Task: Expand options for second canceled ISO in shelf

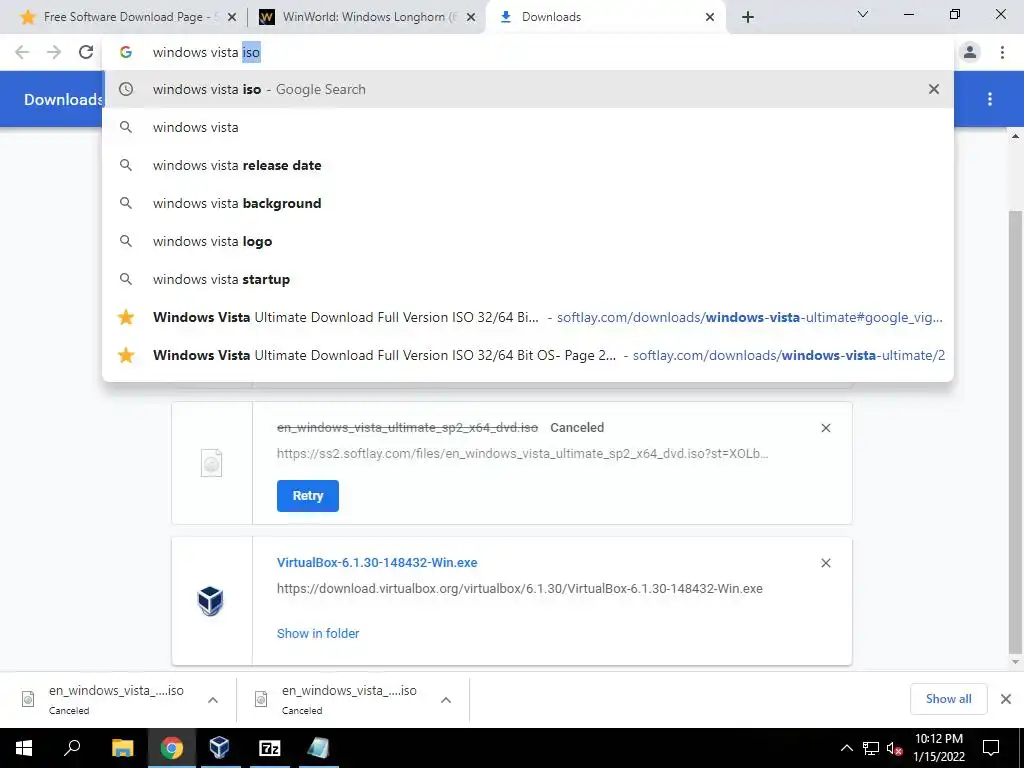Action: click(x=446, y=700)
